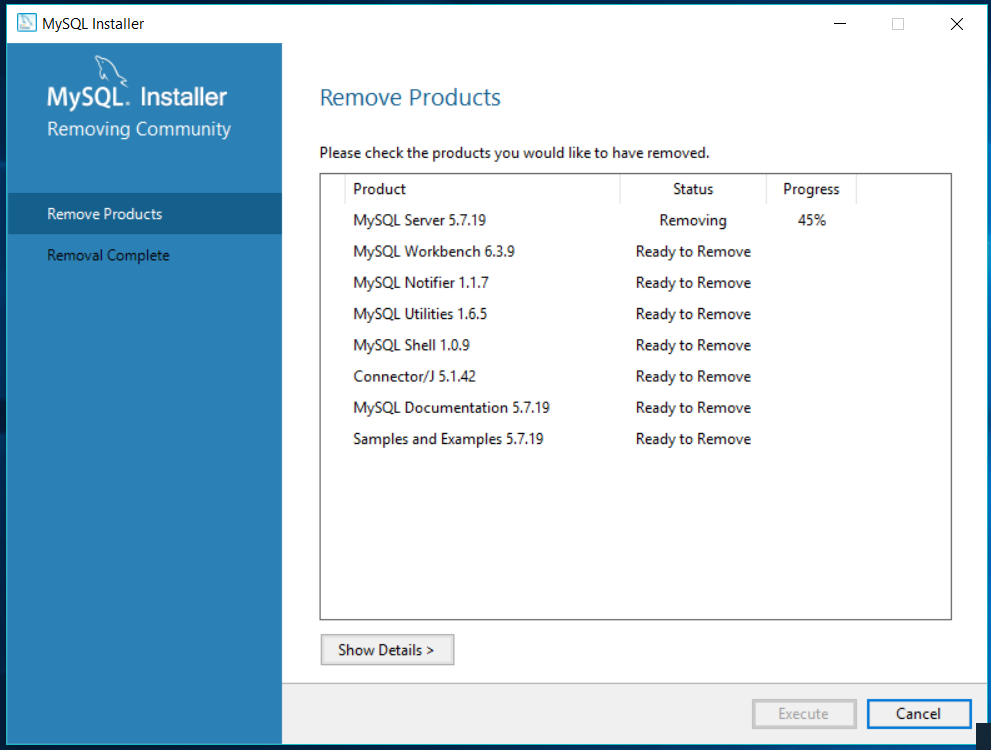
Task: Click Ready to Remove status for Connector/J
Action: [x=693, y=377]
